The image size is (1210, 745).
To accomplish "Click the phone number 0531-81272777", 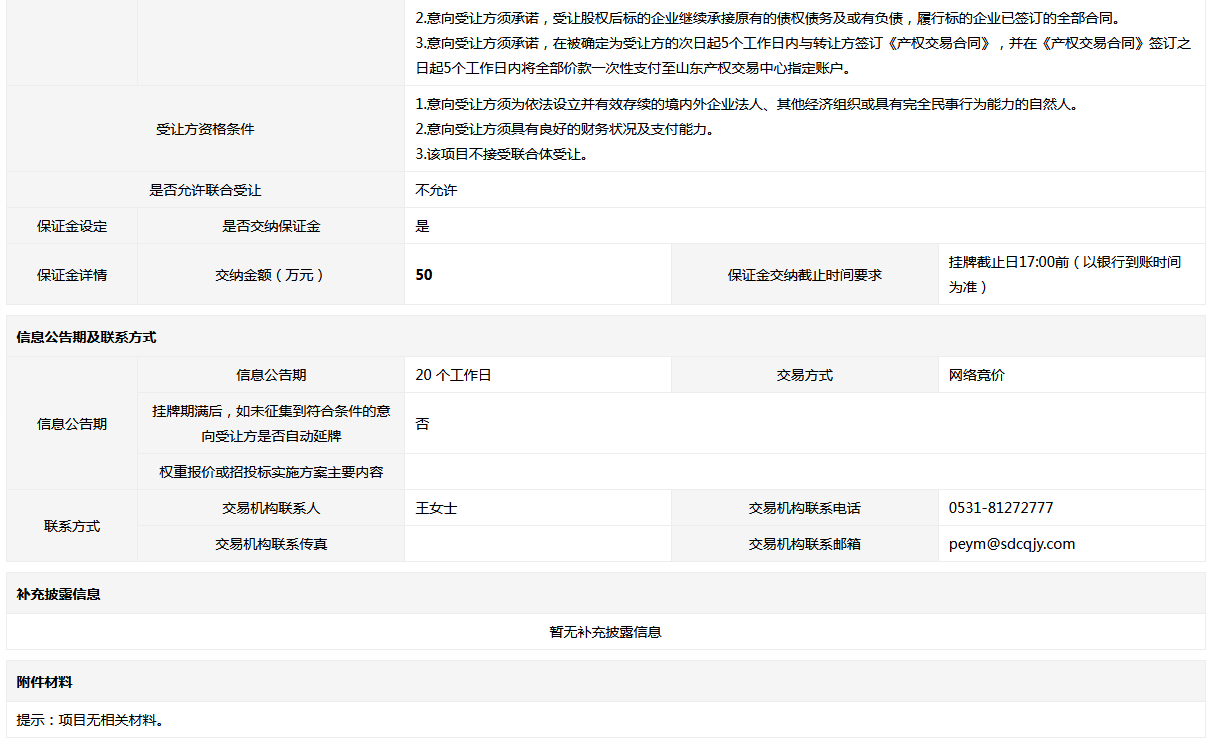I will [x=1000, y=508].
